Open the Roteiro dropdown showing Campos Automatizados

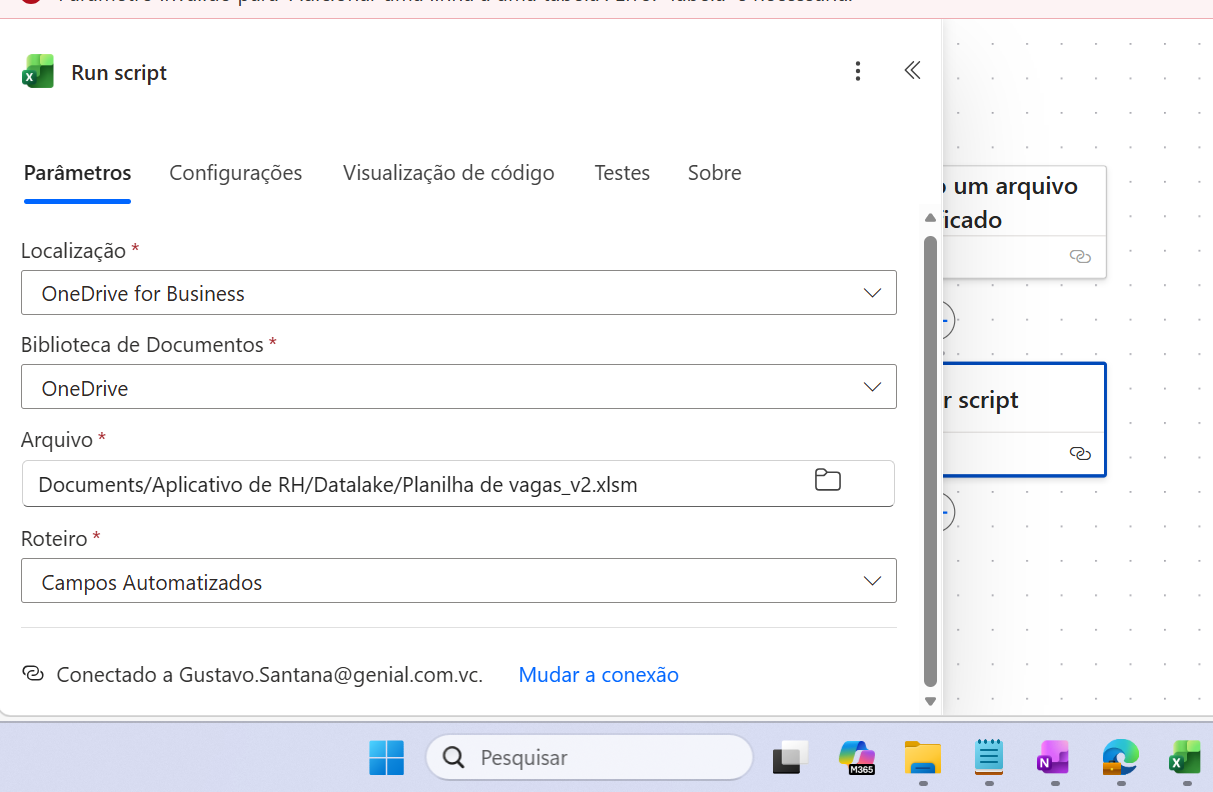(x=872, y=580)
